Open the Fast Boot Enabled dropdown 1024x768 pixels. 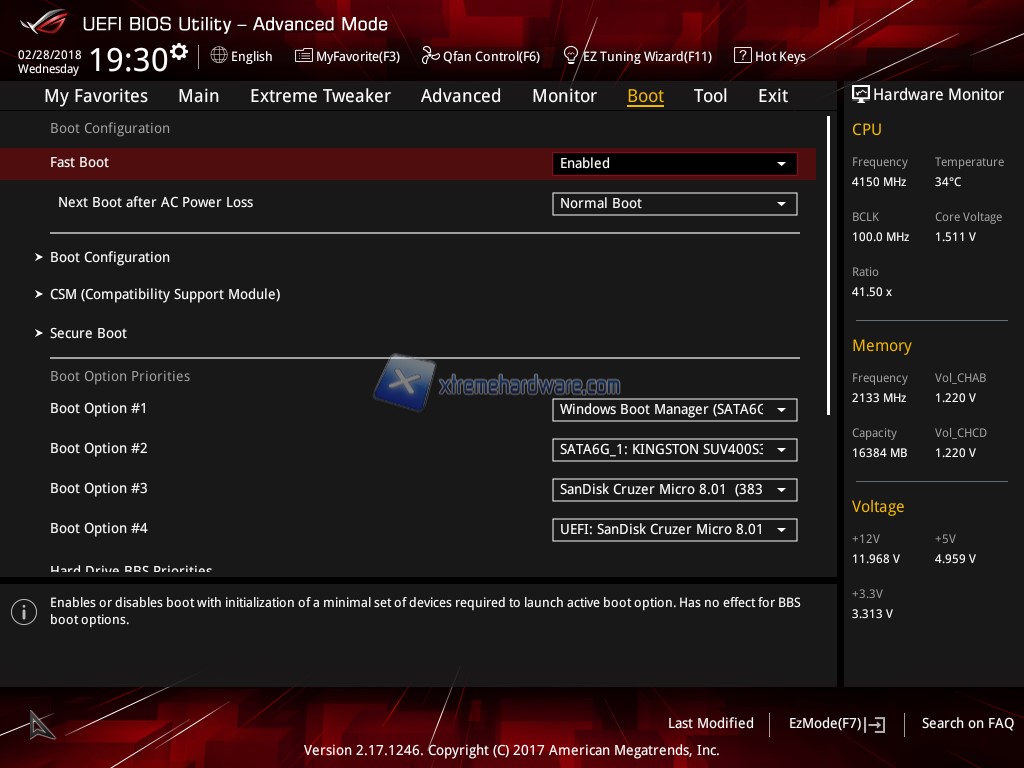click(674, 163)
